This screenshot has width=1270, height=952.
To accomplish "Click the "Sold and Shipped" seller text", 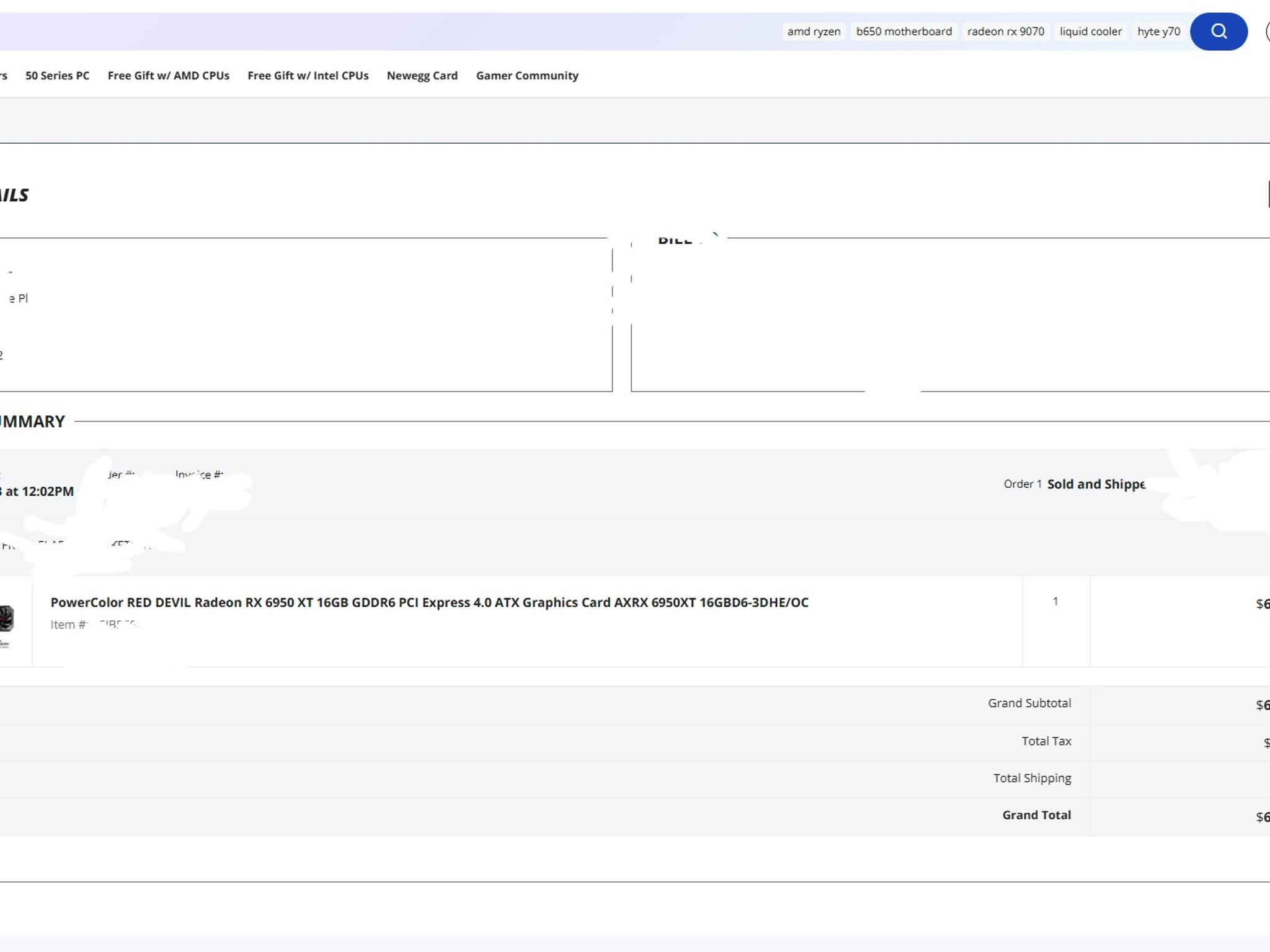I will click(1096, 484).
